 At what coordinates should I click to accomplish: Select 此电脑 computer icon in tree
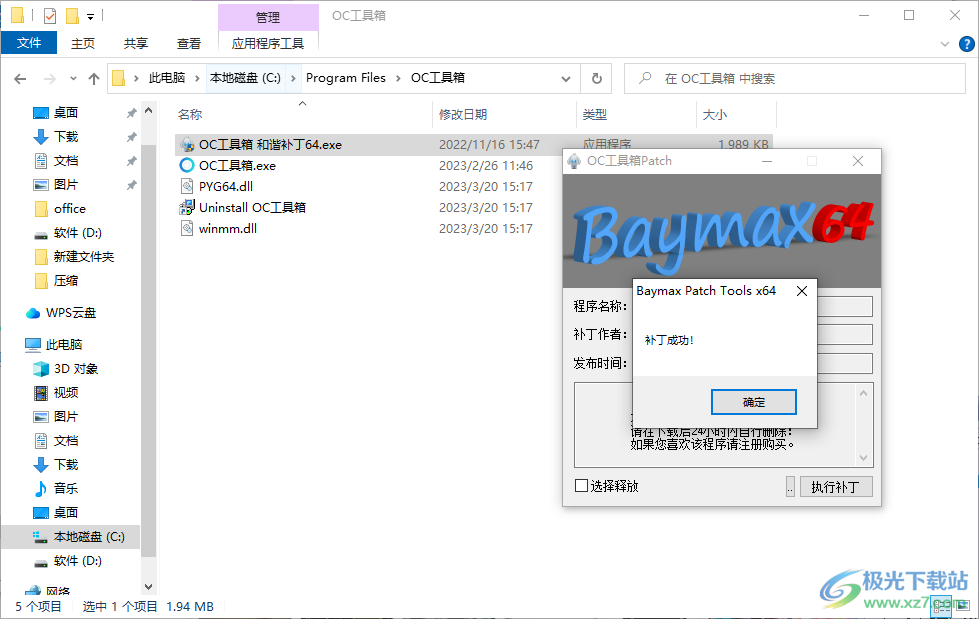32,345
